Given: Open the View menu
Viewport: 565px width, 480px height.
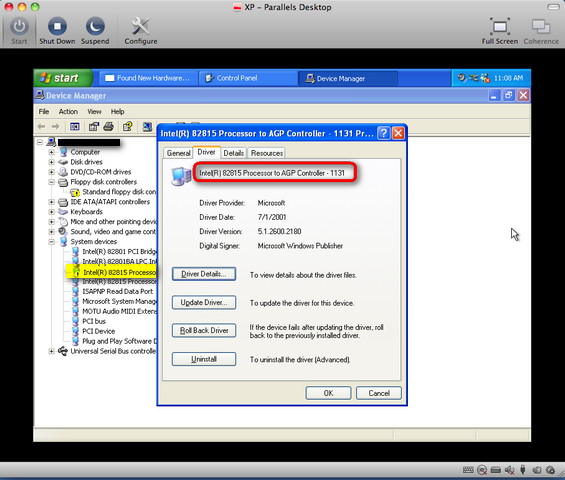Looking at the screenshot, I should [94, 112].
